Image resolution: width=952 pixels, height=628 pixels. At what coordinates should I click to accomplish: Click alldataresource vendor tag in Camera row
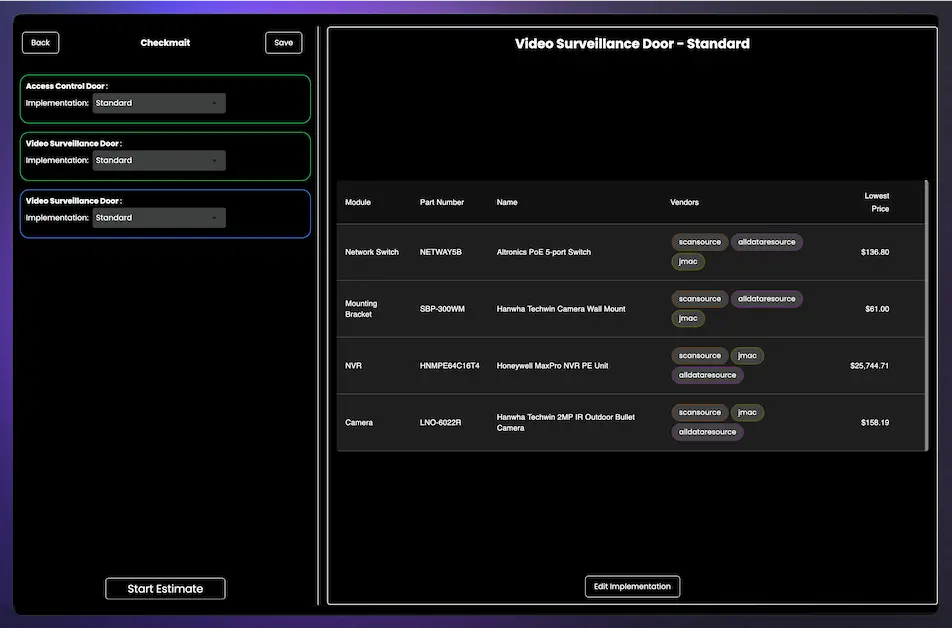click(x=707, y=432)
